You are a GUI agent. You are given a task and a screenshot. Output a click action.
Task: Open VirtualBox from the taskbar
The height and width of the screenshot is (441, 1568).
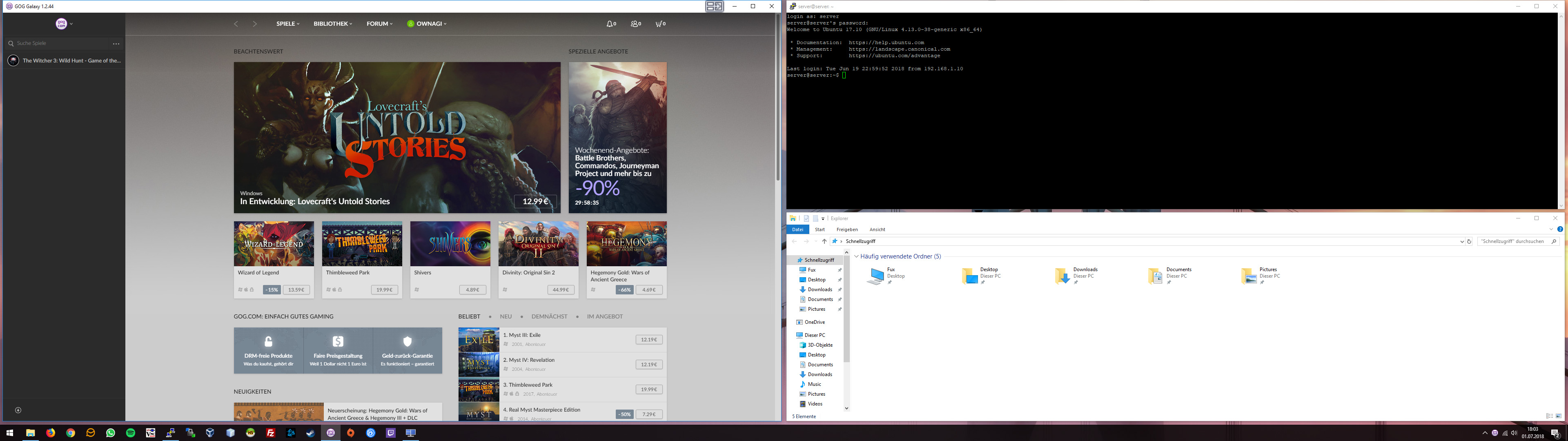point(210,433)
